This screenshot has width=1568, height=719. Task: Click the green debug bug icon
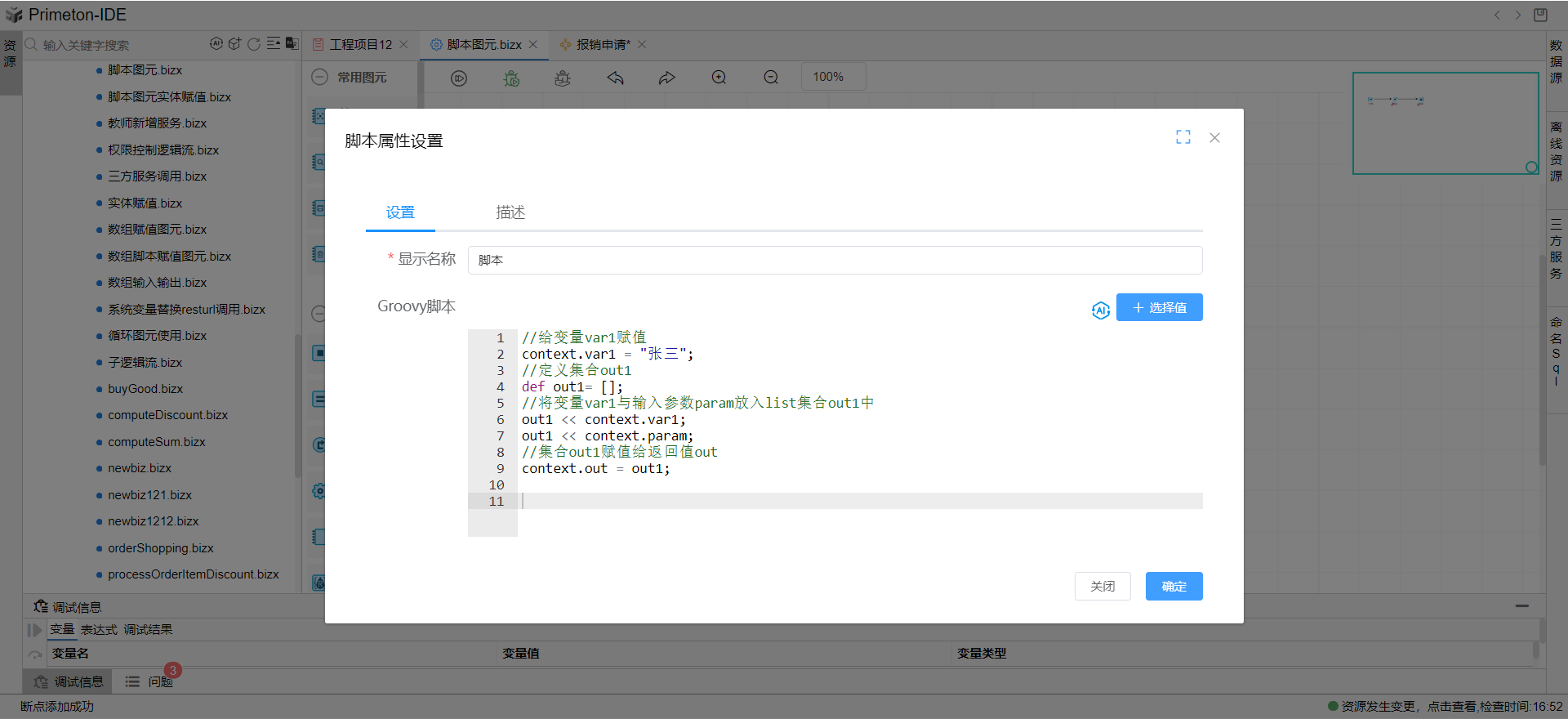(x=511, y=78)
